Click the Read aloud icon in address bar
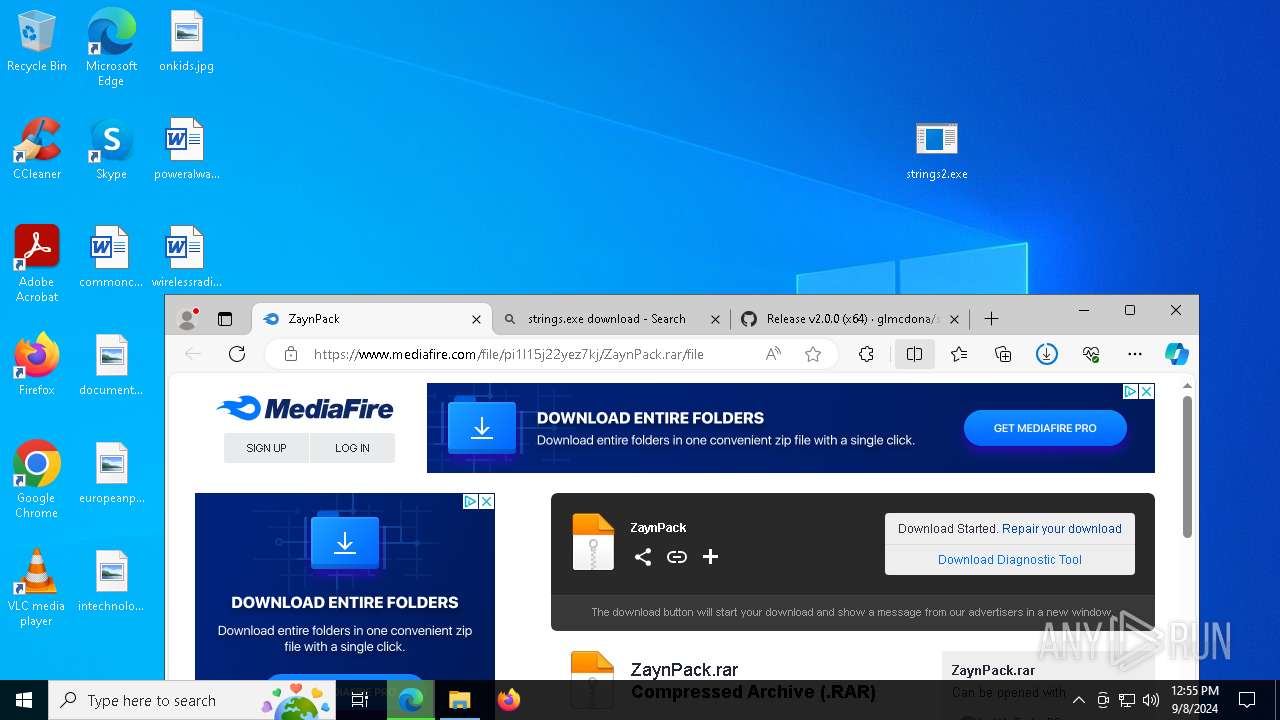Image resolution: width=1280 pixels, height=720 pixels. (x=773, y=354)
